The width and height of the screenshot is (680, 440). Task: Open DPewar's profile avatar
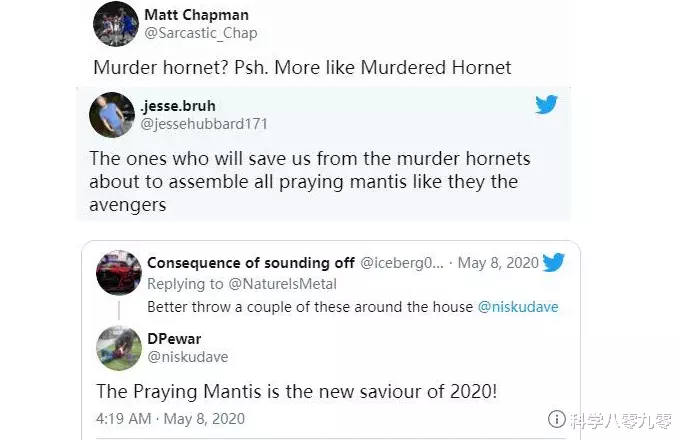pos(118,348)
